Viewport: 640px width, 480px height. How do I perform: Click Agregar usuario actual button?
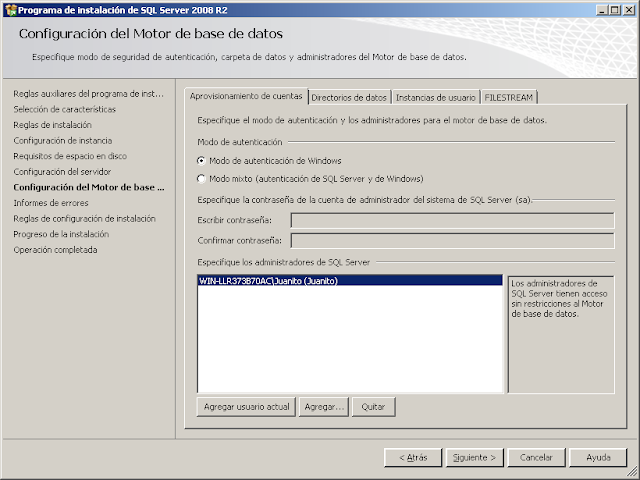[x=246, y=407]
